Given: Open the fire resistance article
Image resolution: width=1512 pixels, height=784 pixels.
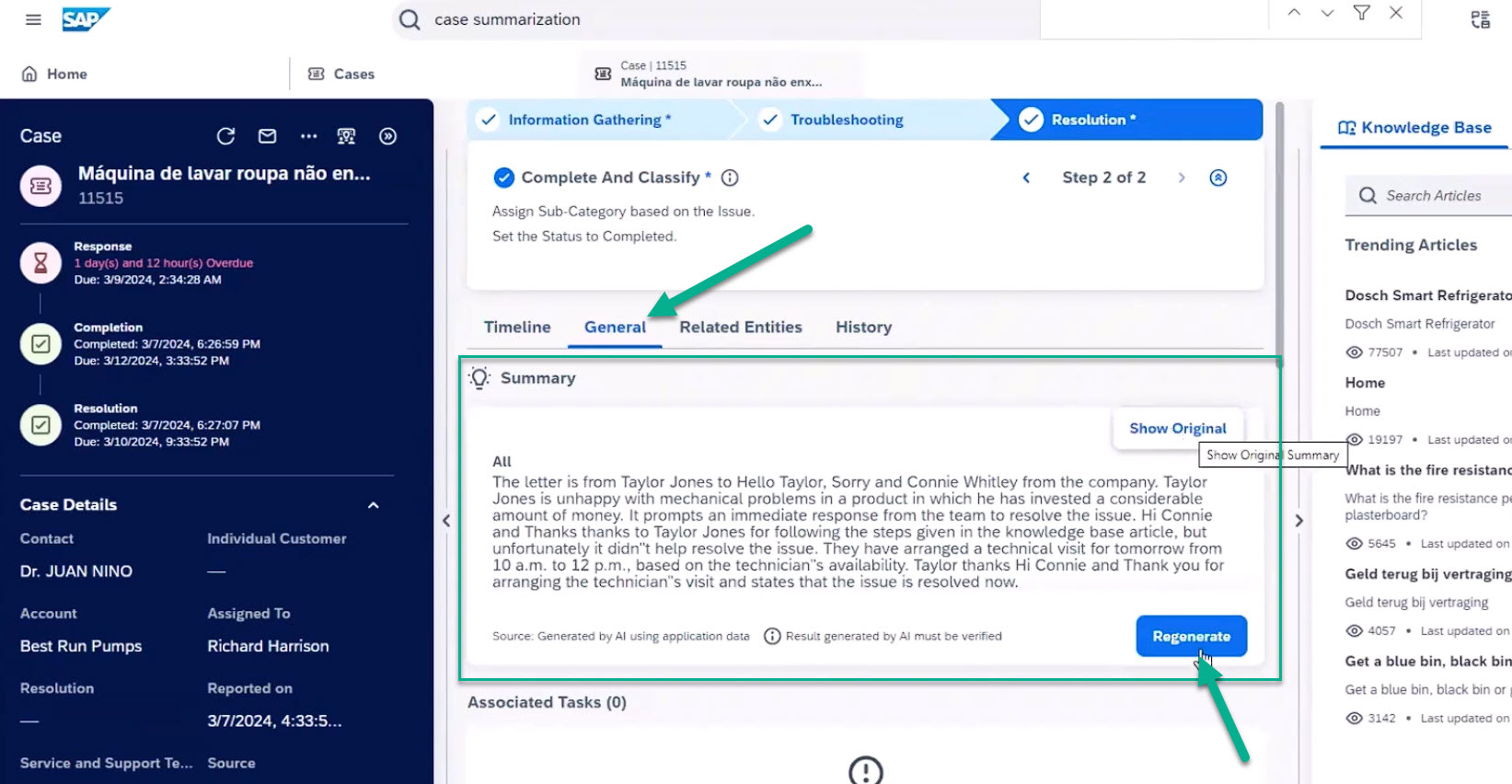Looking at the screenshot, I should pyautogui.click(x=1428, y=470).
